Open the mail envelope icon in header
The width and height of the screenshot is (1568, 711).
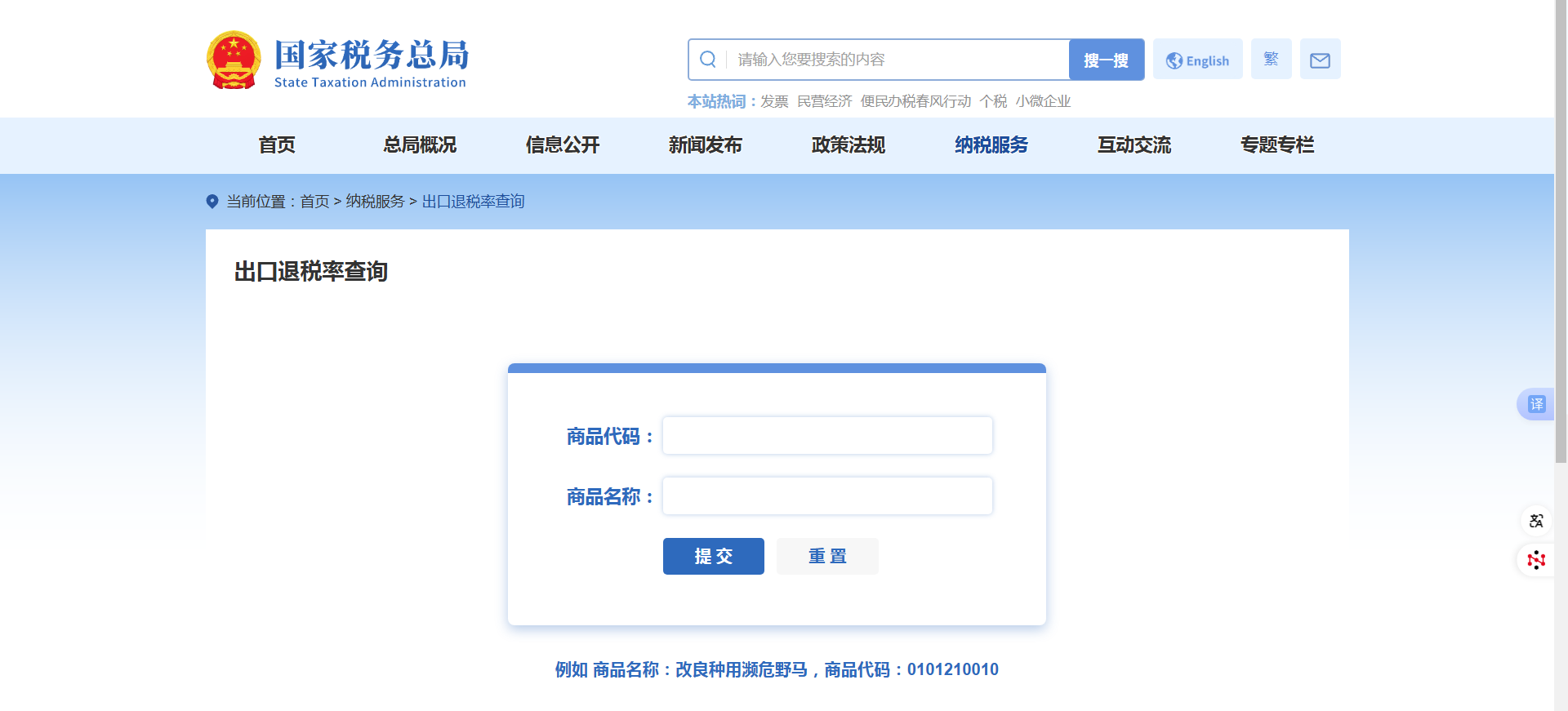[1320, 60]
